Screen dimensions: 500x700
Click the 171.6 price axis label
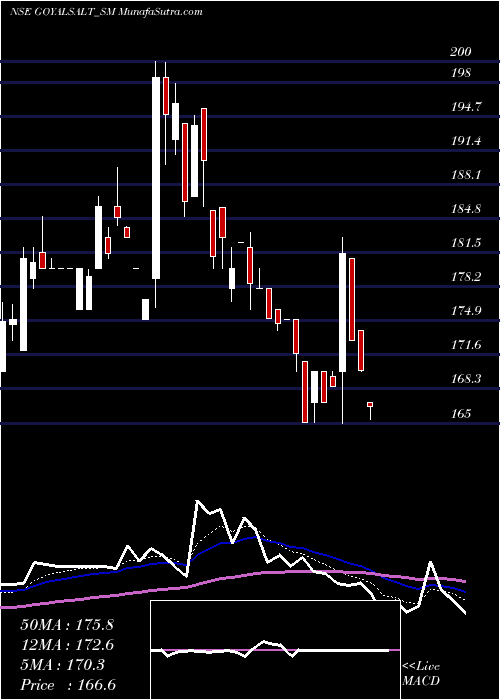(x=466, y=345)
